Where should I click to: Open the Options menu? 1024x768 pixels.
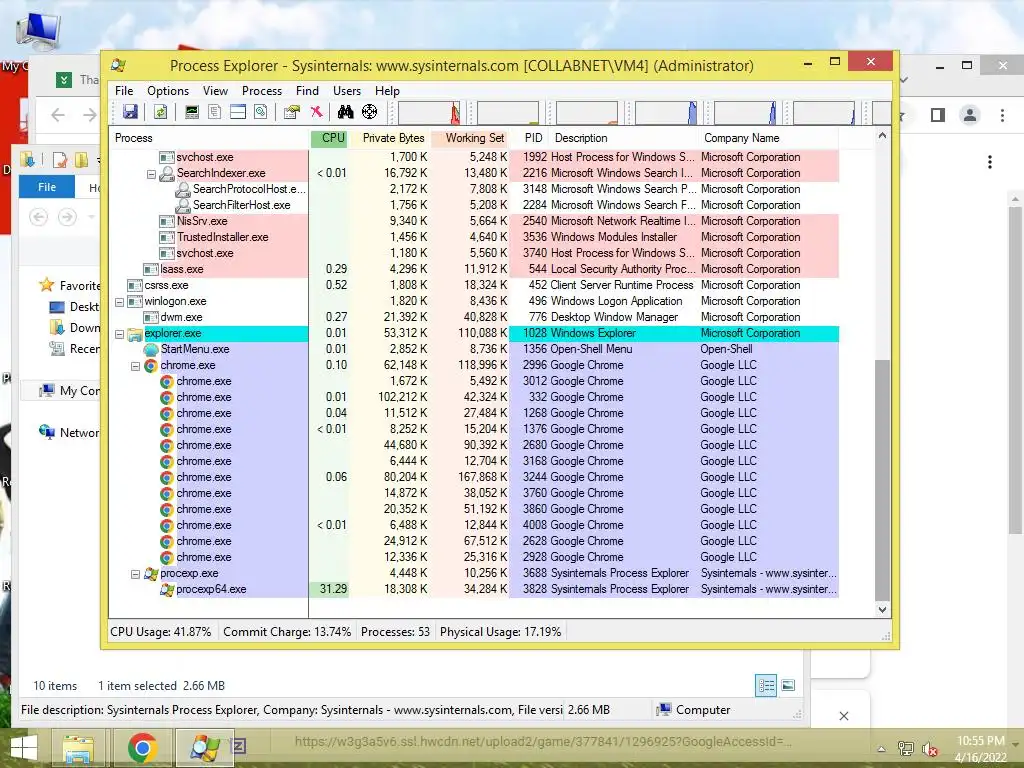tap(168, 91)
